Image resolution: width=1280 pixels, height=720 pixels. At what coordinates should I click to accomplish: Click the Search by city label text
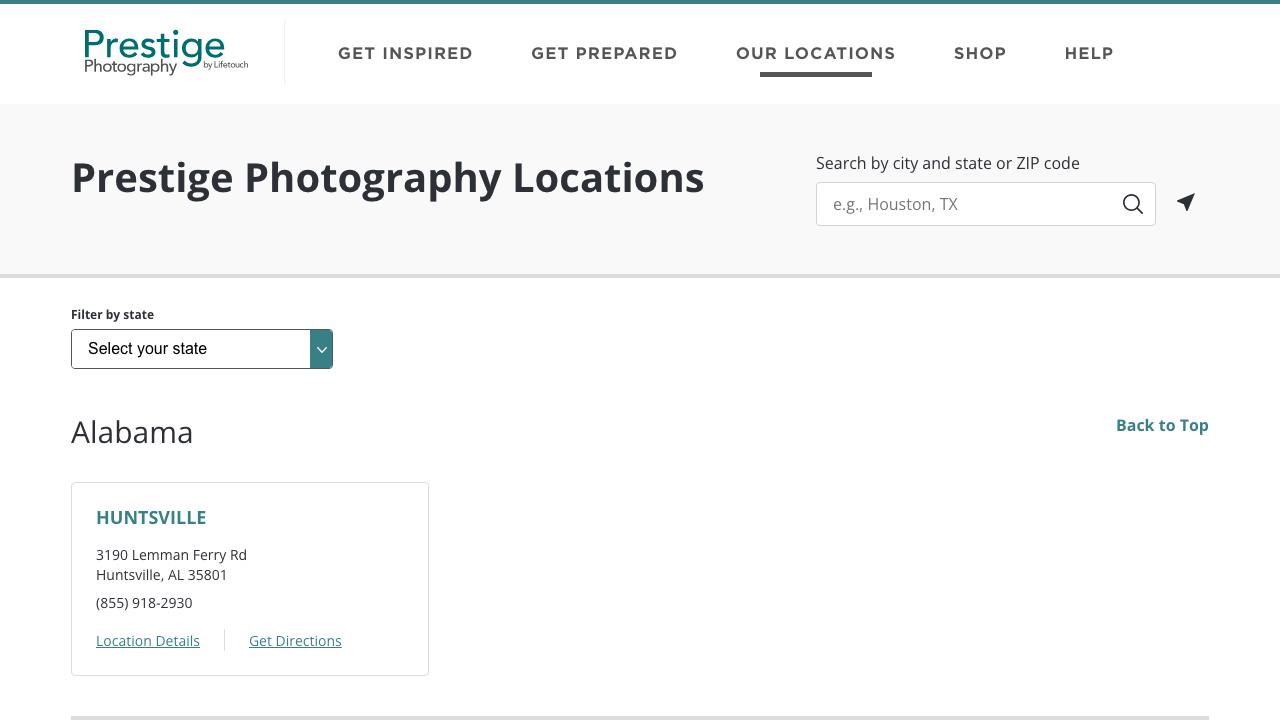947,163
